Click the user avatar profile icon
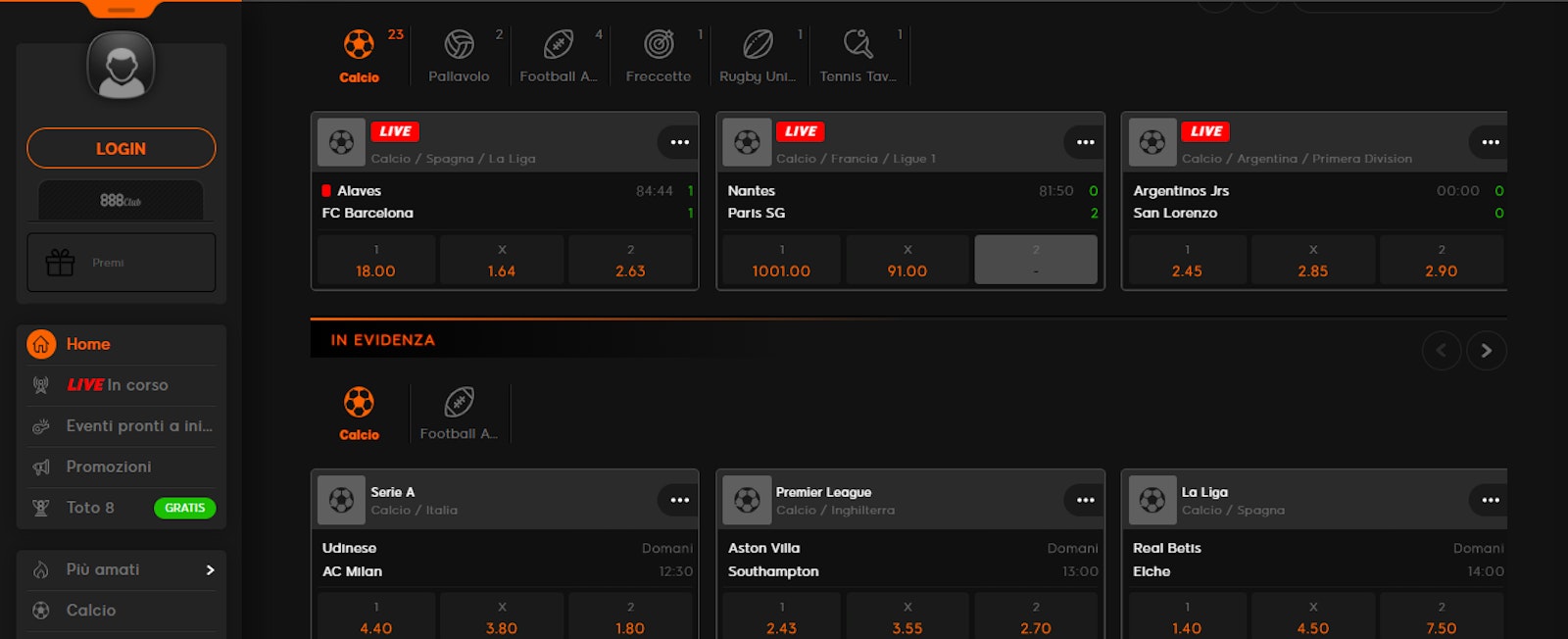Viewport: 1568px width, 639px height. [x=121, y=66]
